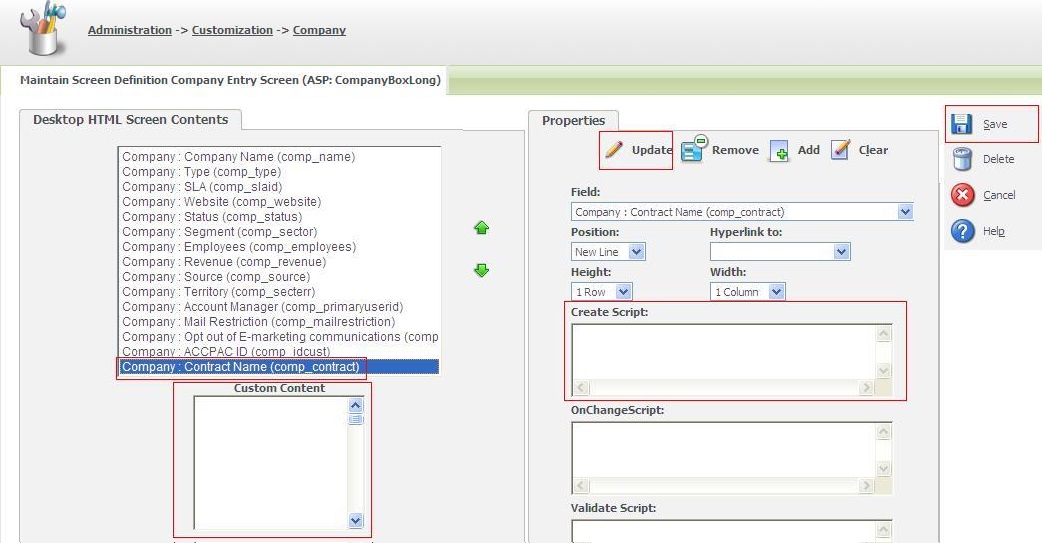Select Company : Type (comp_type) row

[279, 171]
